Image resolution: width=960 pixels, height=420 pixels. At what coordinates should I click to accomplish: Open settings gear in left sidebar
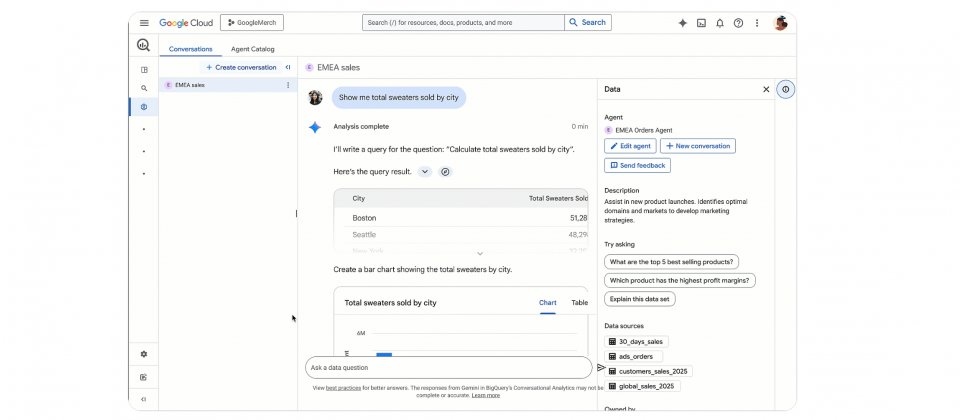tap(144, 354)
